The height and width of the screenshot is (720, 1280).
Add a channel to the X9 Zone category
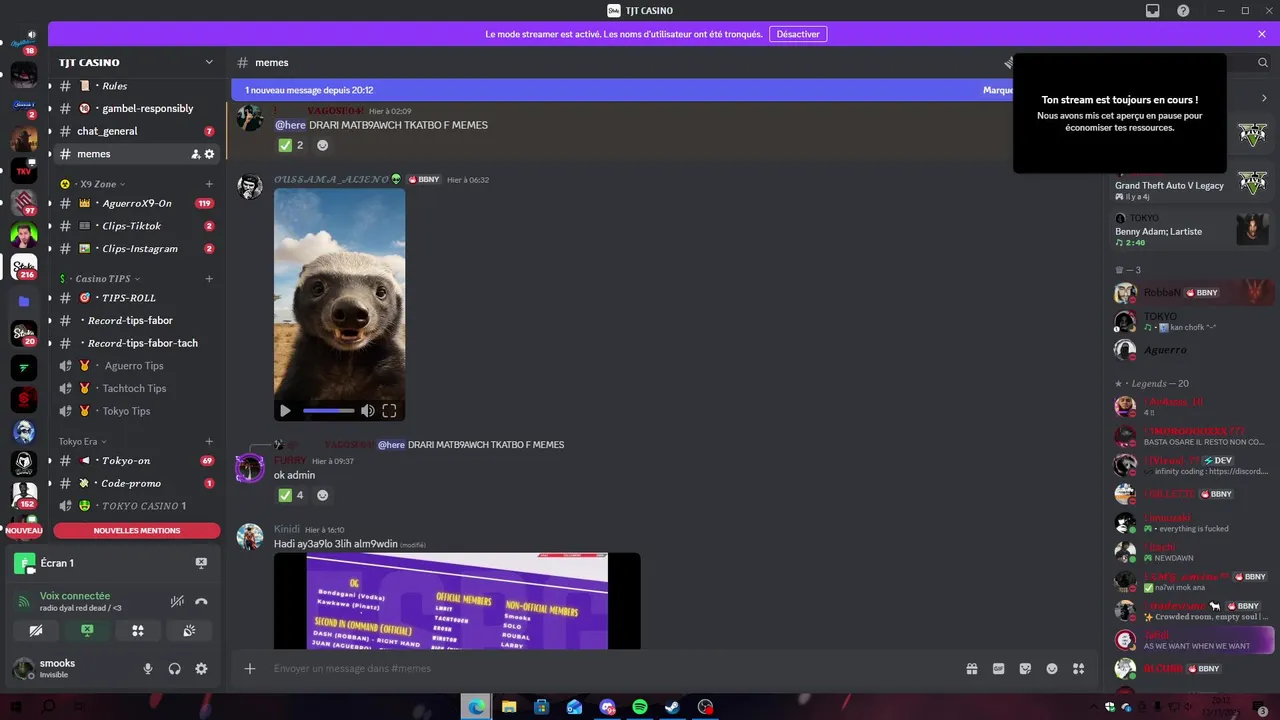pyautogui.click(x=209, y=184)
